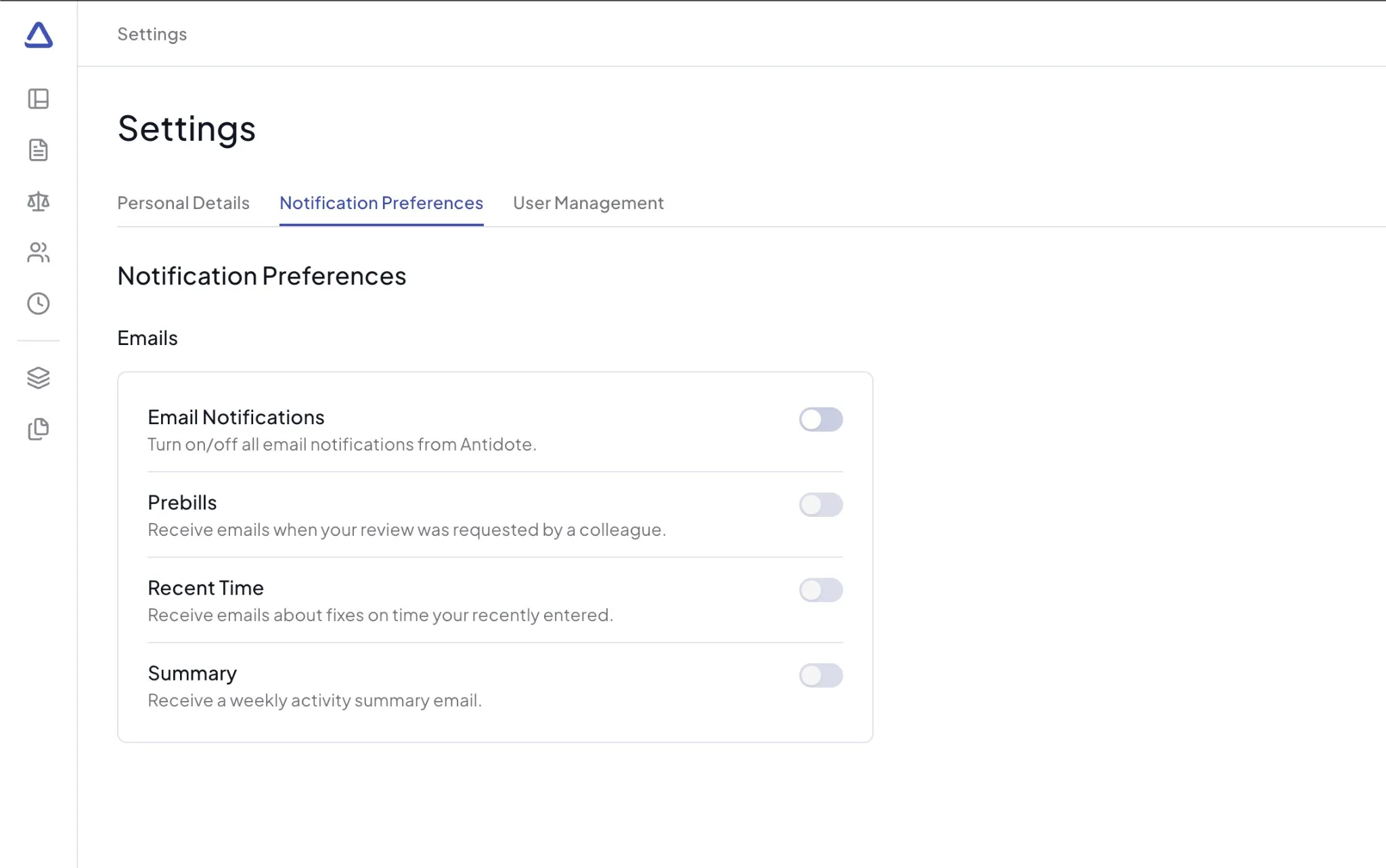
Task: Click the Prebills description text
Action: tap(406, 530)
